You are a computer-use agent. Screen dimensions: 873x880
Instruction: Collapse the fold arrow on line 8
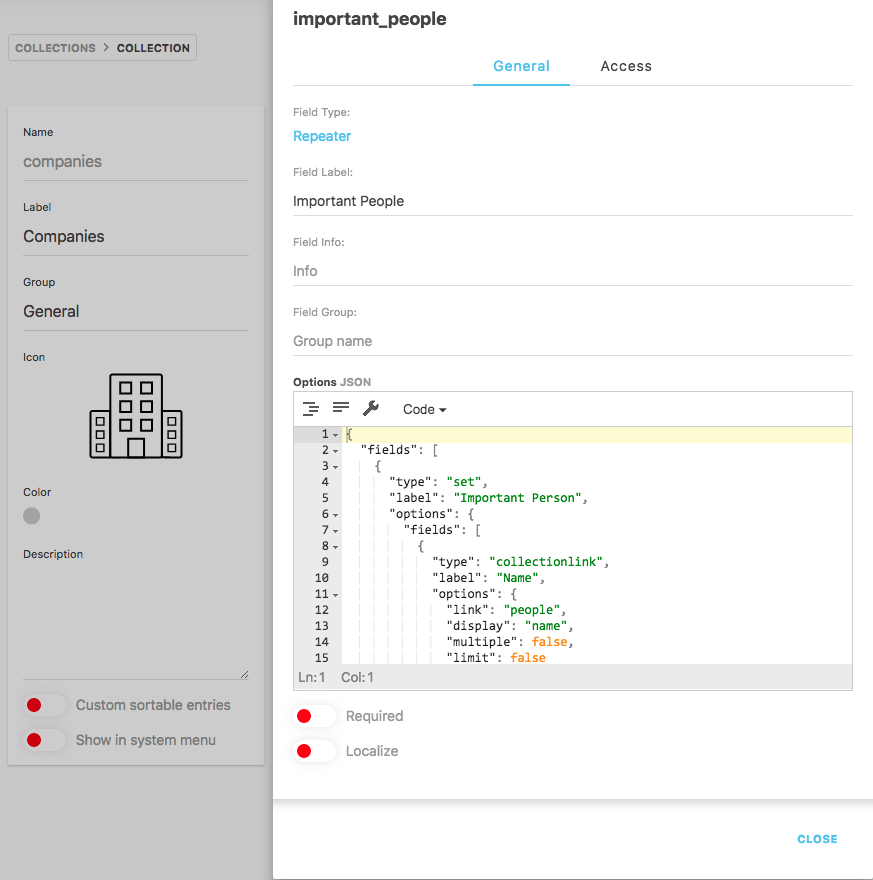336,547
